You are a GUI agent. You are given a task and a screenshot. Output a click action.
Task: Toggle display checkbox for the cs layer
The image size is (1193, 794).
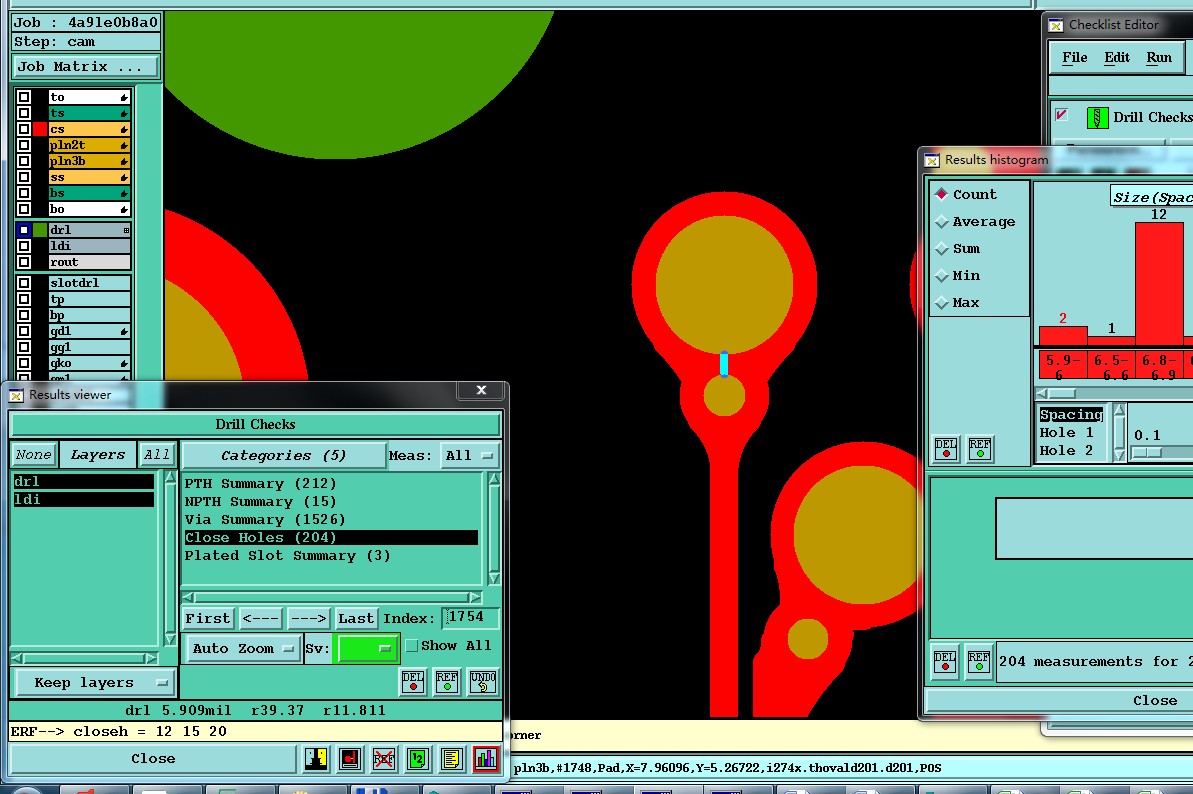(24, 129)
